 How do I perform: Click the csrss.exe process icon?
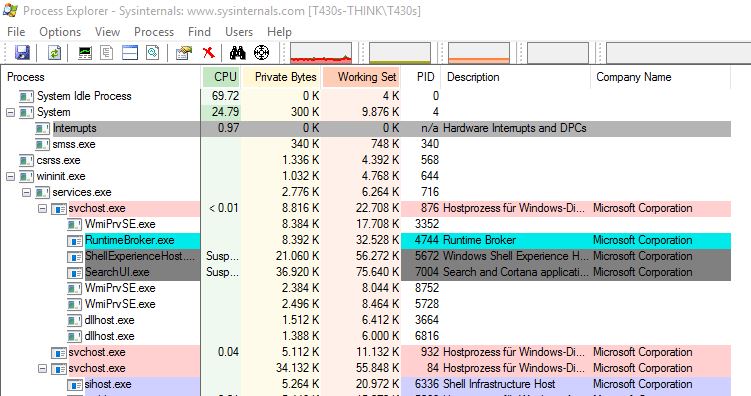tap(26, 160)
